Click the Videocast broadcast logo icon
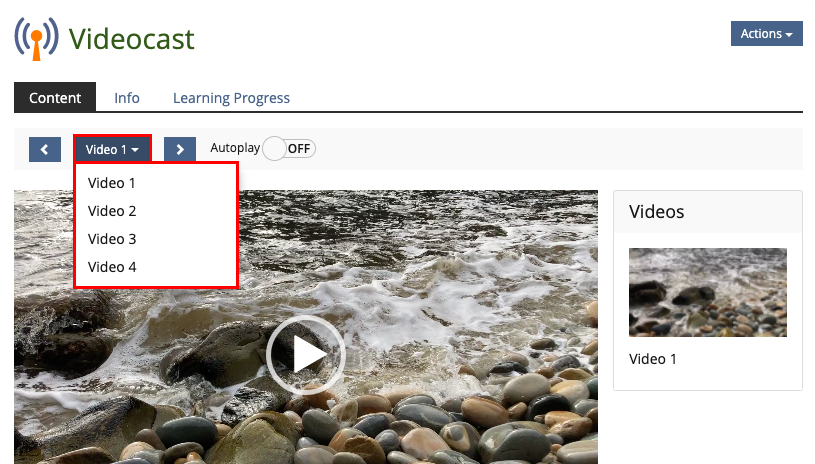Image resolution: width=815 pixels, height=464 pixels. [36, 39]
